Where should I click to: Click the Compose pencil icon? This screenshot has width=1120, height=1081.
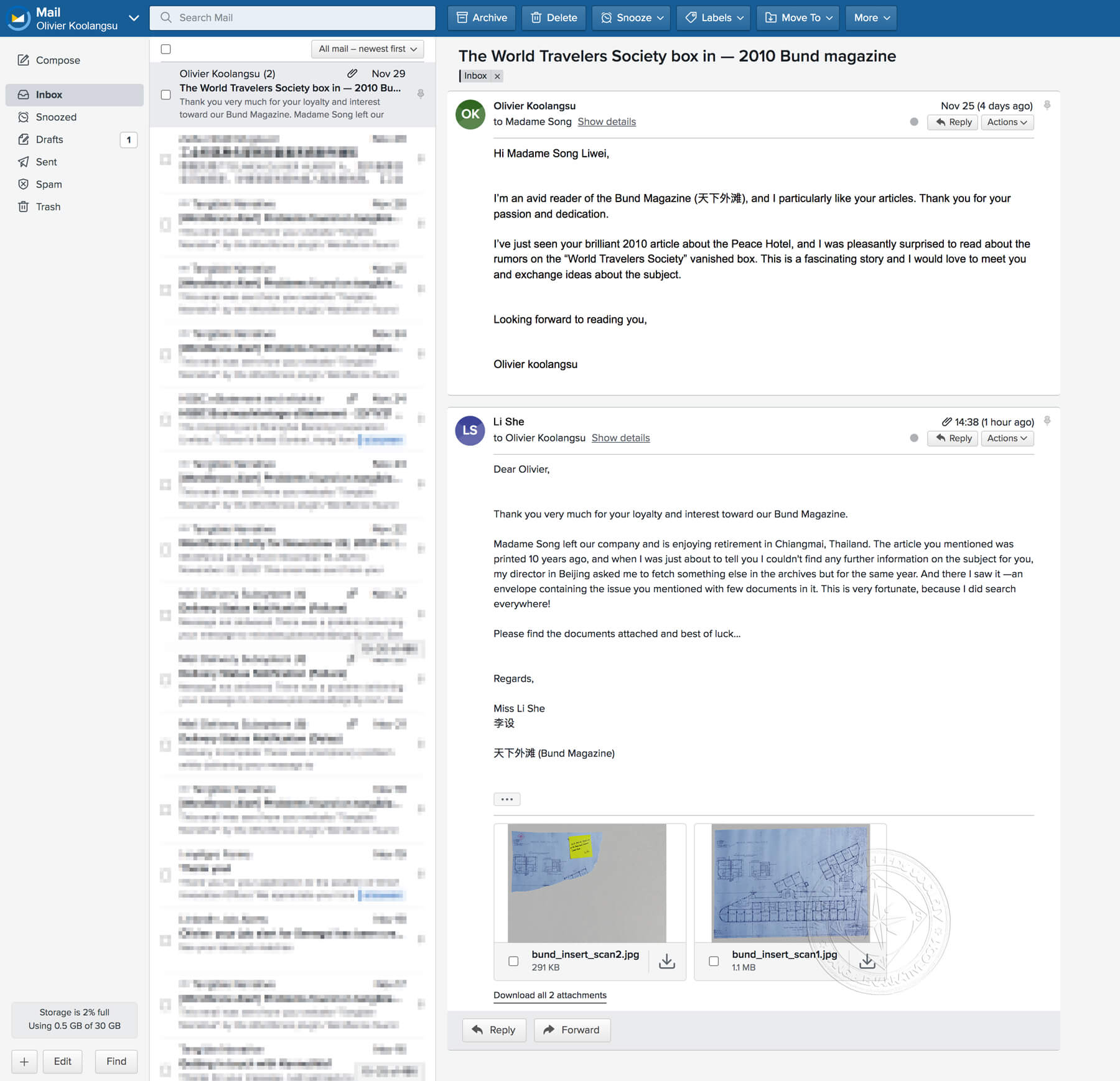tap(24, 60)
